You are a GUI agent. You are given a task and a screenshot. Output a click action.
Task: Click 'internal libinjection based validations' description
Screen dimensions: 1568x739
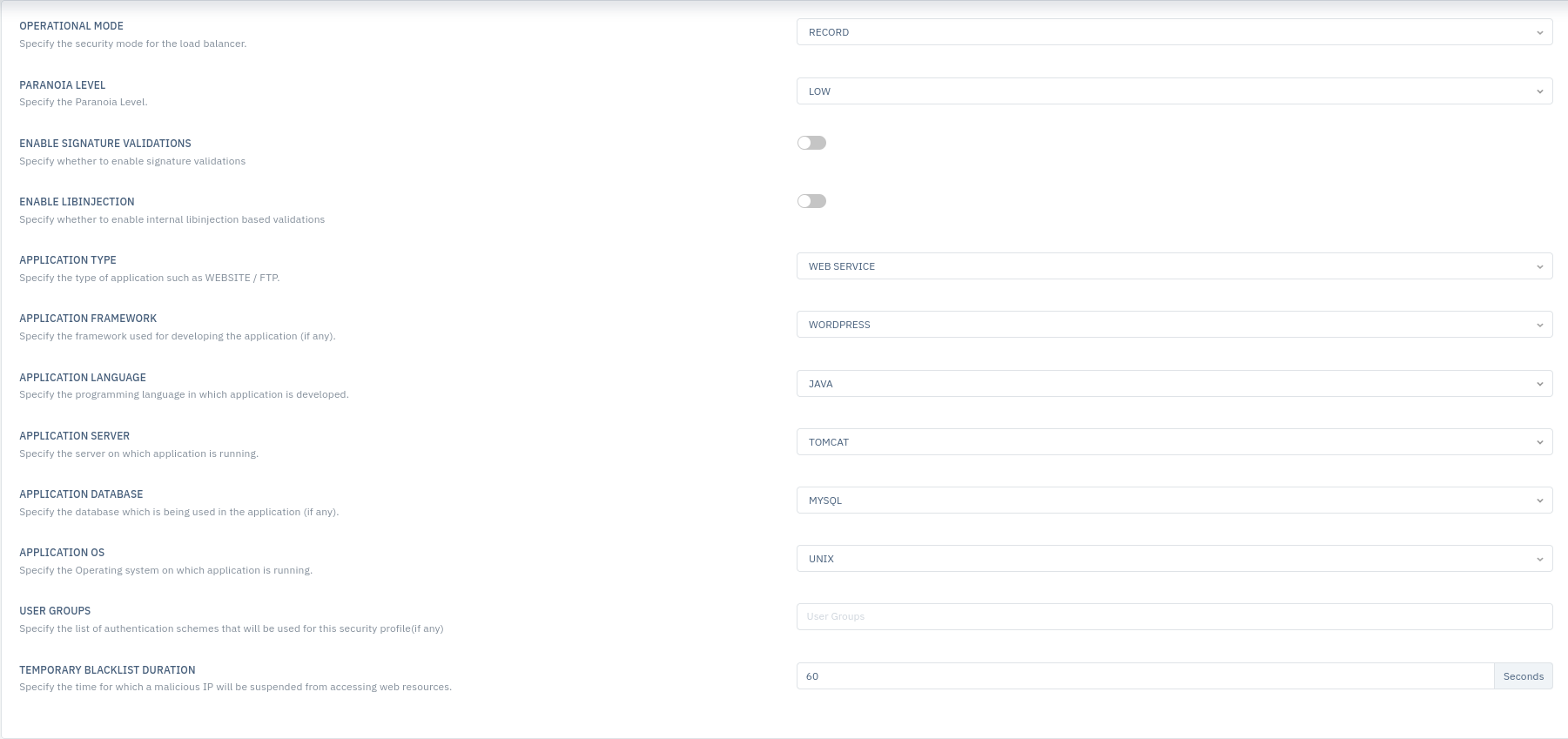[x=235, y=219]
